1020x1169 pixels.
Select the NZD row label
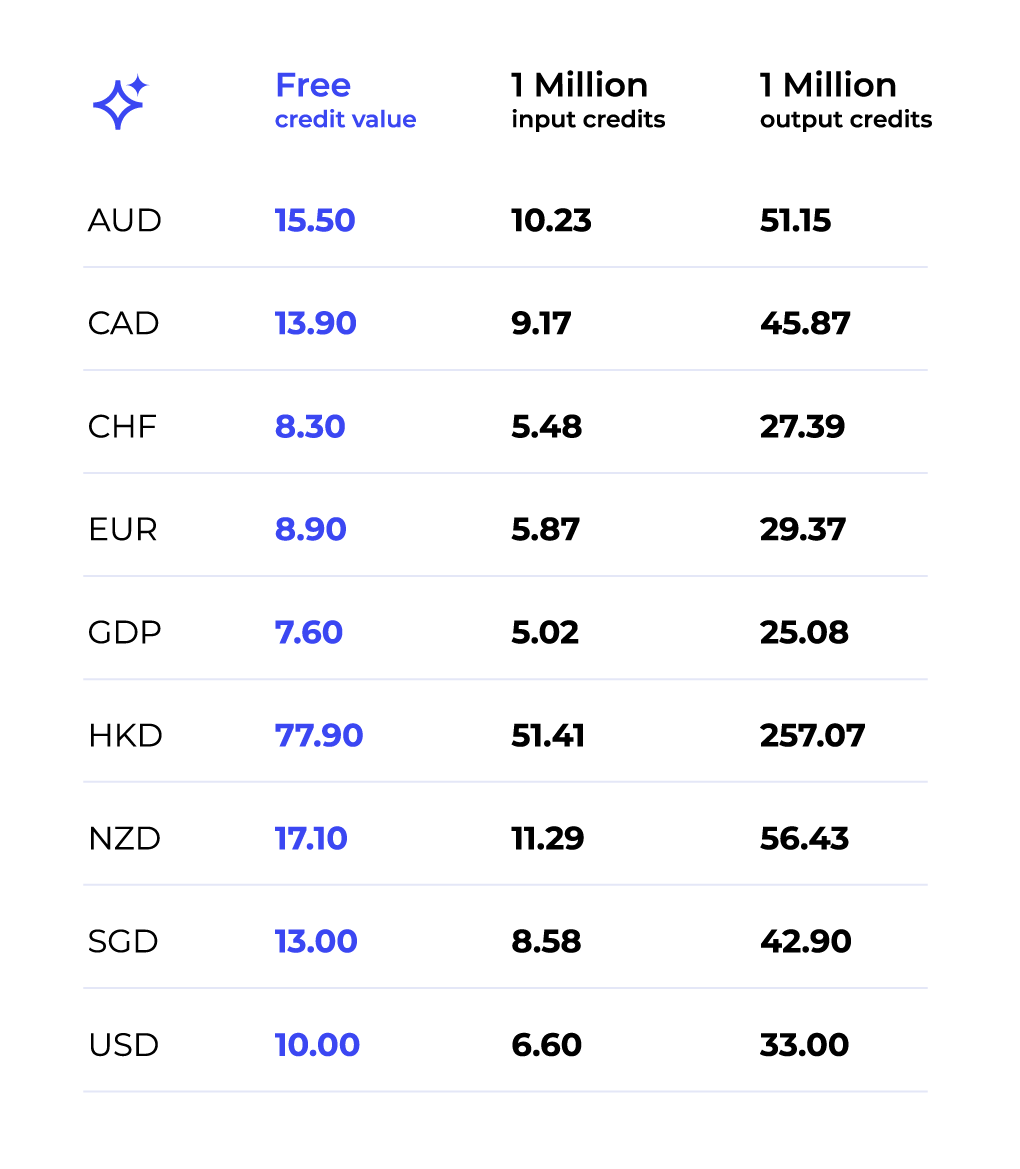(x=124, y=839)
